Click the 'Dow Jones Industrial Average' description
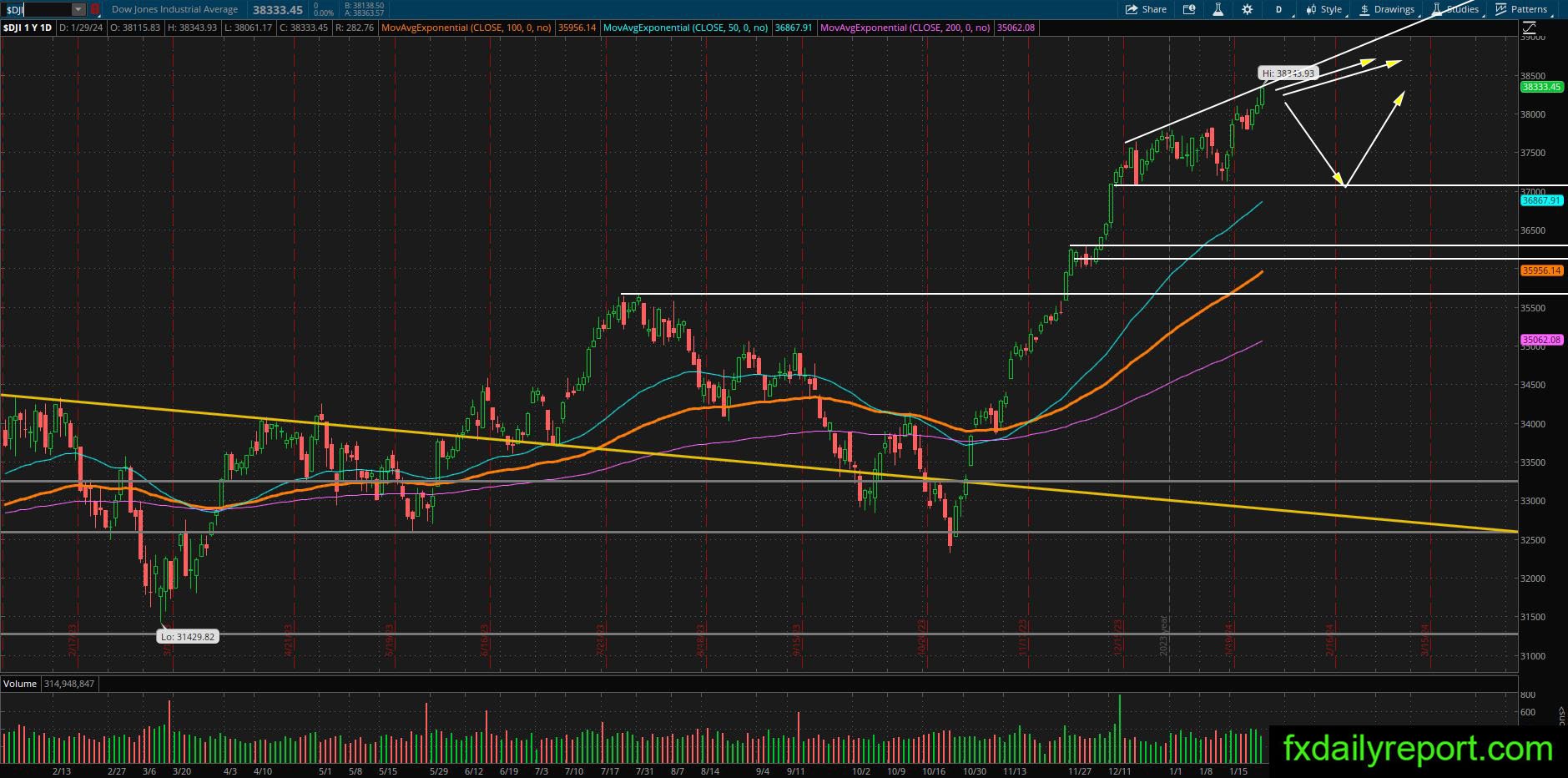1568x778 pixels. pos(174,9)
